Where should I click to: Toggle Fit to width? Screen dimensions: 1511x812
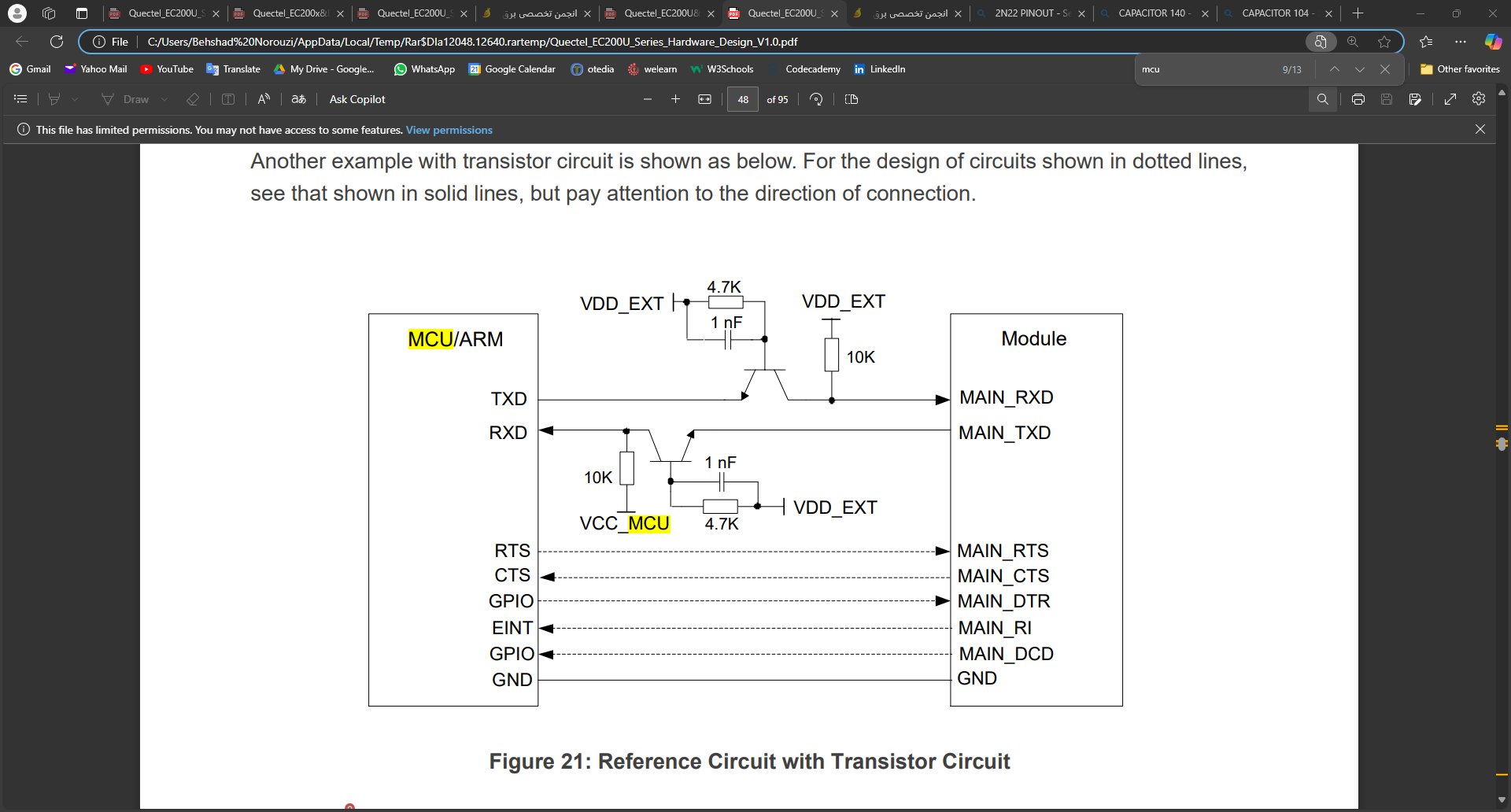(x=705, y=99)
